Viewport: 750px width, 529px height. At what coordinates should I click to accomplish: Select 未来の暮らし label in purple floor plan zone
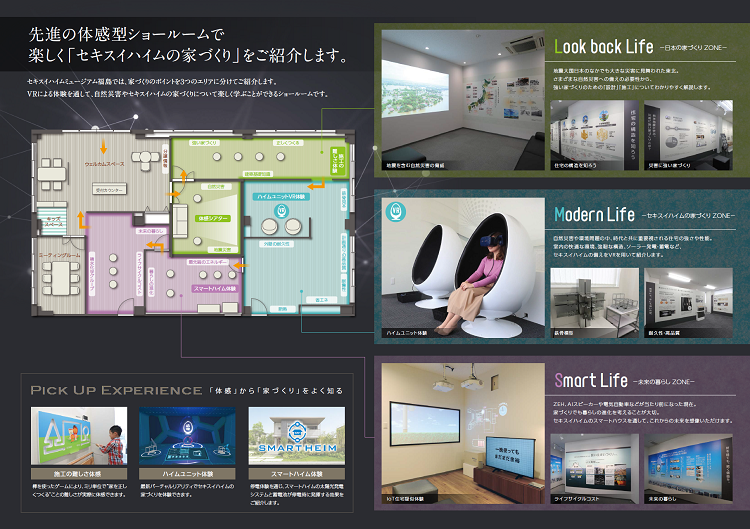[x=151, y=231]
